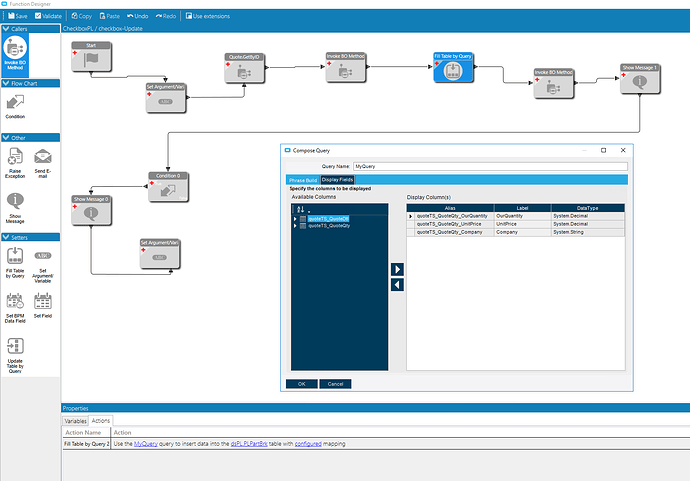Open the Variables properties tab
Image resolution: width=690 pixels, height=481 pixels.
click(75, 421)
